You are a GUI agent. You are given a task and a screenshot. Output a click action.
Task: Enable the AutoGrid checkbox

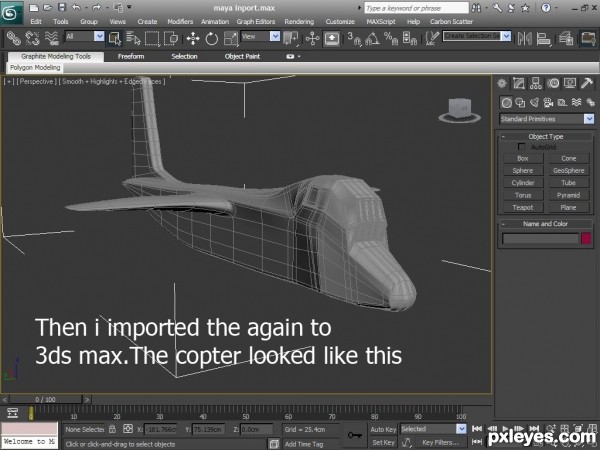pos(521,147)
